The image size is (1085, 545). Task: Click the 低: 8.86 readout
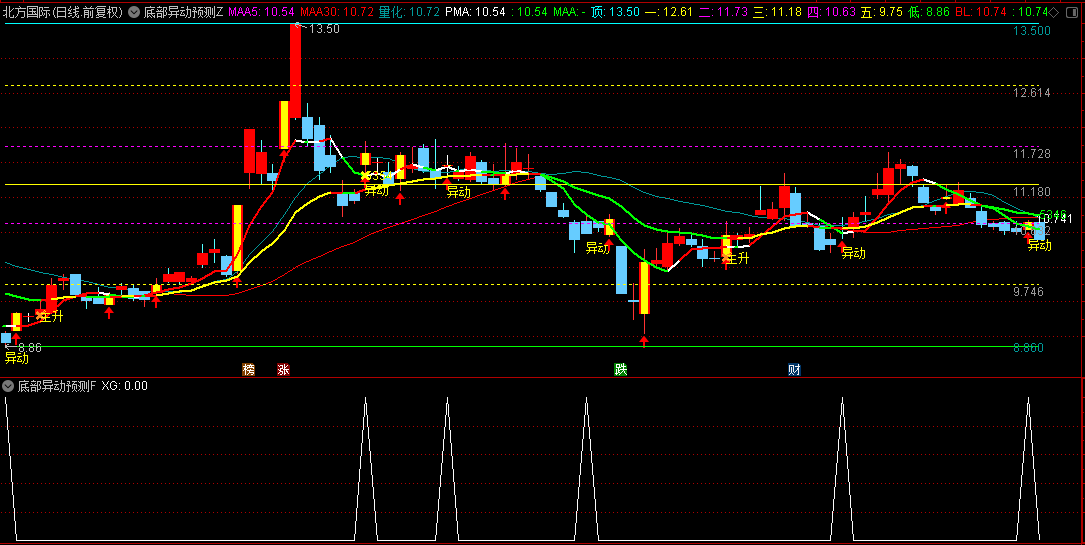928,12
